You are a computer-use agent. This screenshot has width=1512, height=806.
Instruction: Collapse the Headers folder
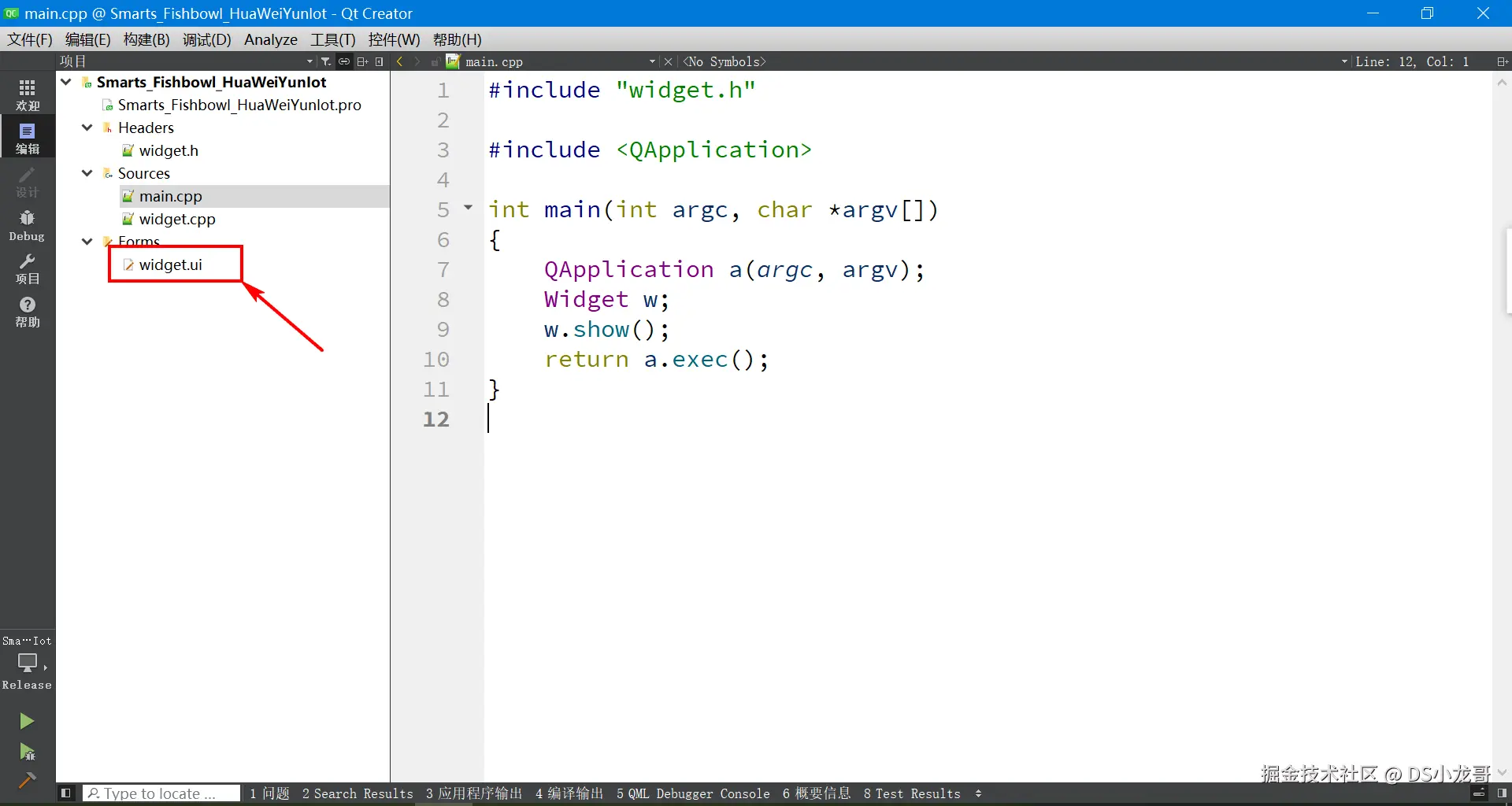(87, 128)
